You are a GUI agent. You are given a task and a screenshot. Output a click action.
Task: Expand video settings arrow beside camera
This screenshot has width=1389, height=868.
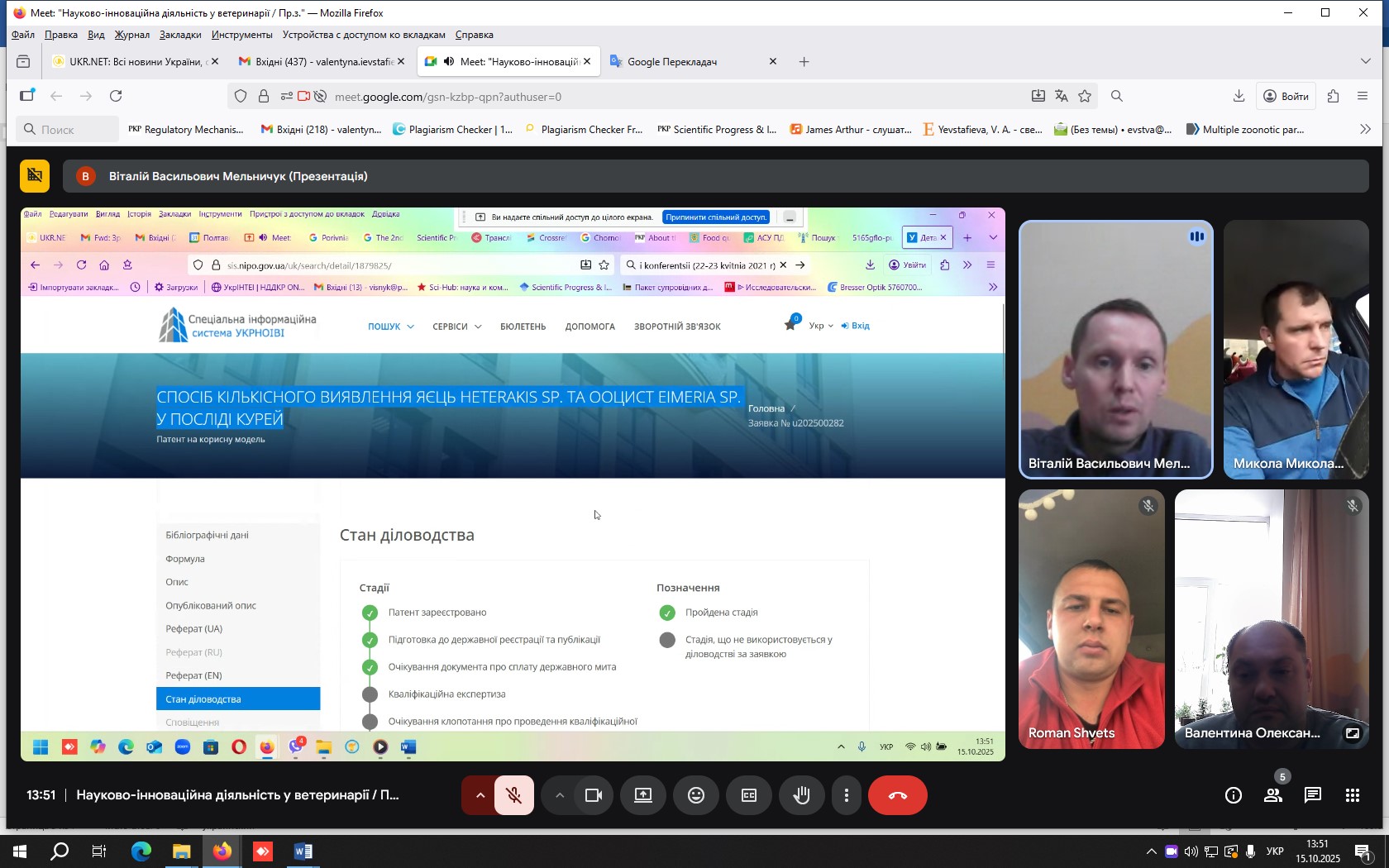(x=560, y=795)
